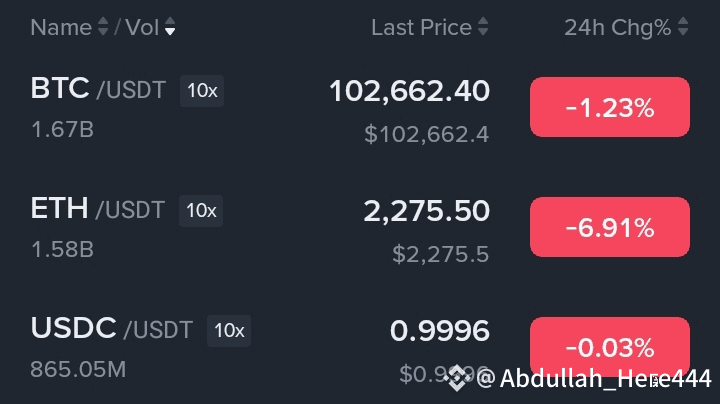Viewport: 720px width, 404px height.
Task: Sort by 24h Chg% header
Action: coord(617,27)
